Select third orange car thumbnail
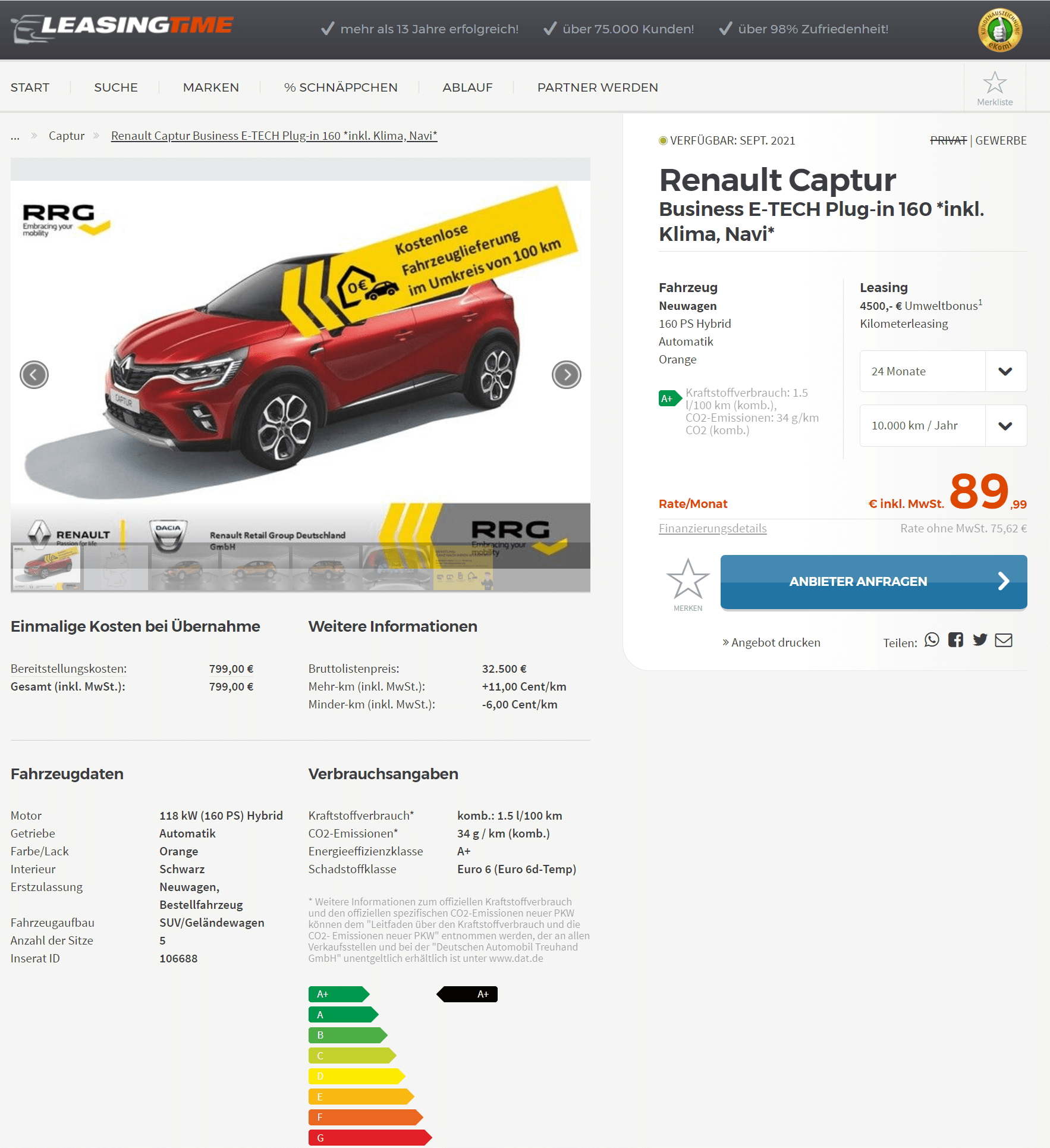Image resolution: width=1050 pixels, height=1148 pixels. point(184,567)
